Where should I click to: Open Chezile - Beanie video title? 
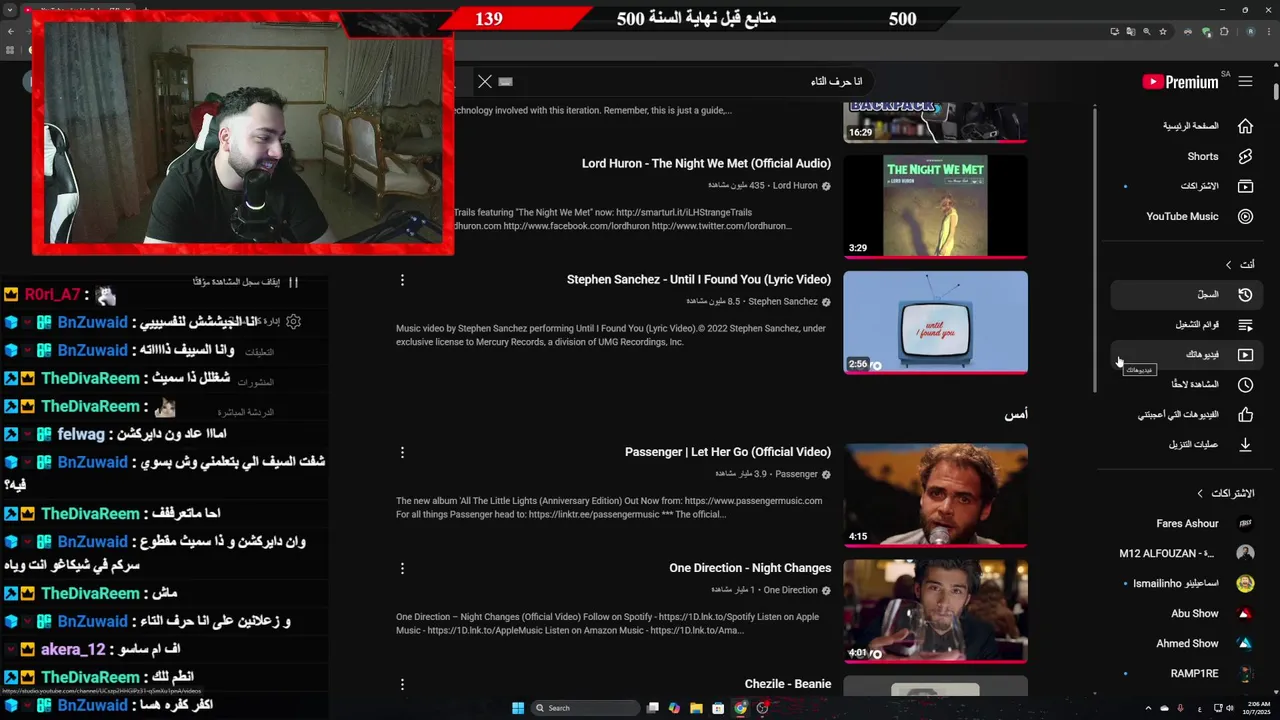(x=788, y=684)
